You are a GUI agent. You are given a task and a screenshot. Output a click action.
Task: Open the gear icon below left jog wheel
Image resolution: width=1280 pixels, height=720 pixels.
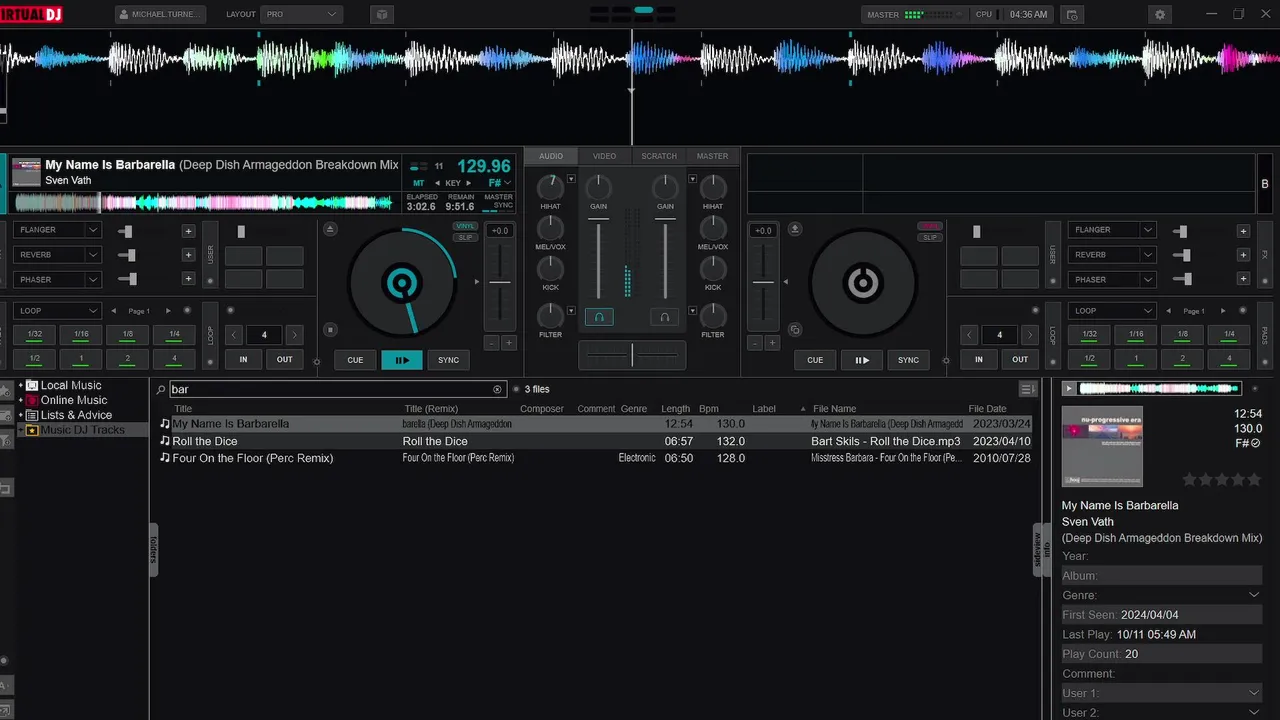pyautogui.click(x=316, y=362)
